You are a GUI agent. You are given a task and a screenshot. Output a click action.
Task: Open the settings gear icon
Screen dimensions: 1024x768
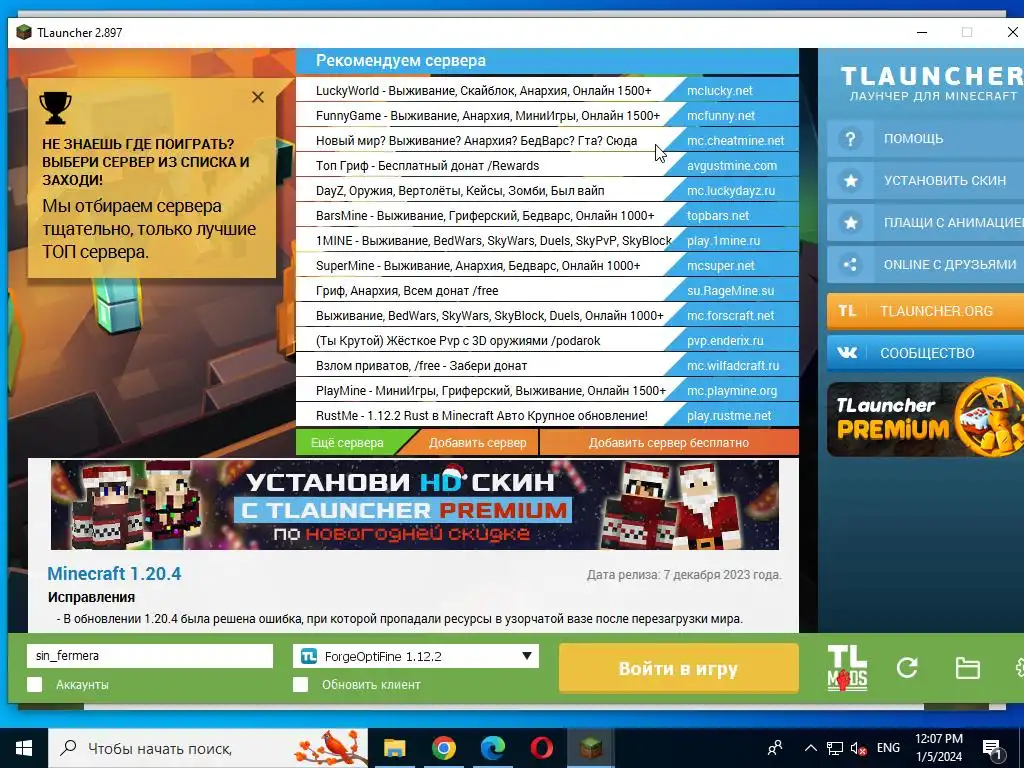1019,668
